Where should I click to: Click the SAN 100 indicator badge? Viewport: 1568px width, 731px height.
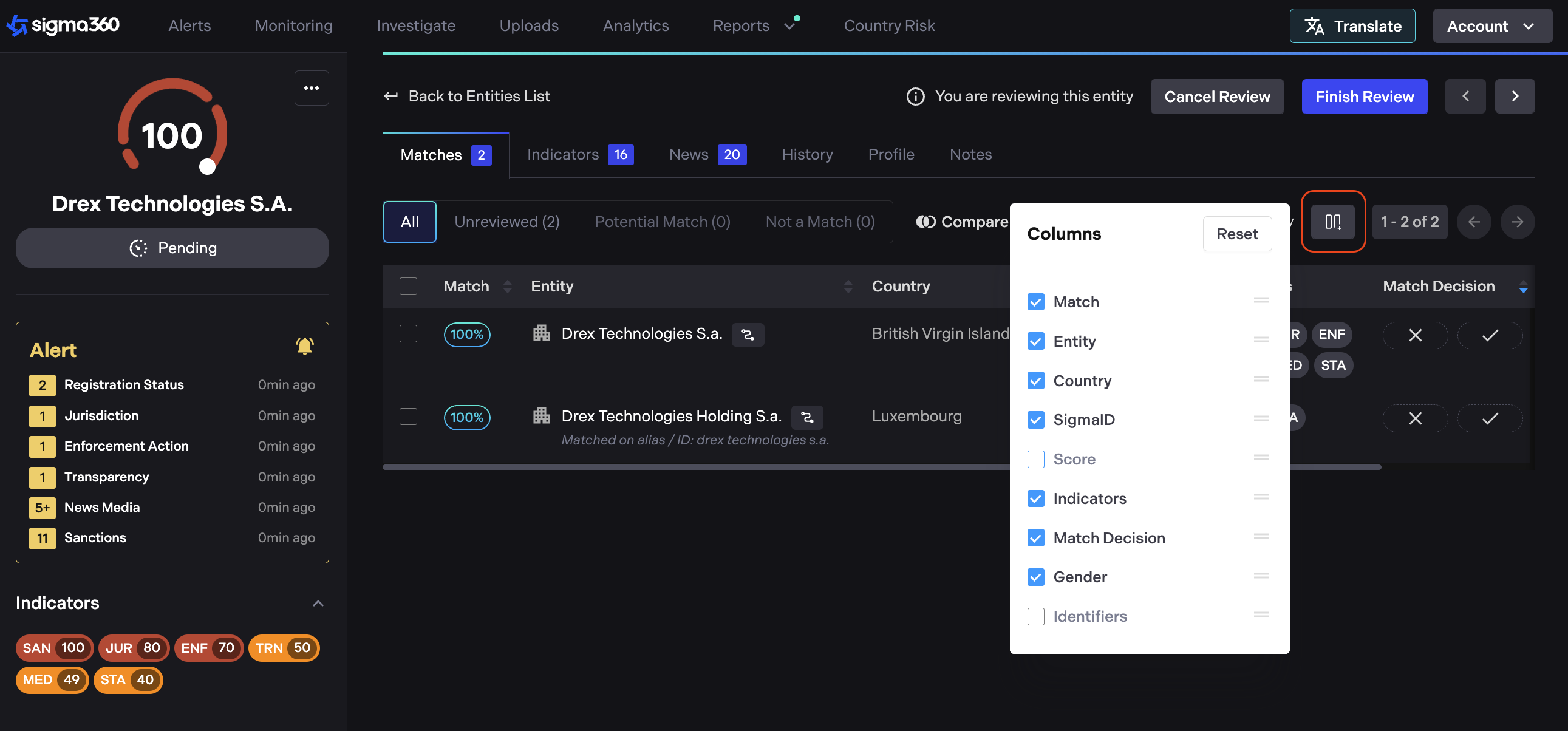point(54,648)
